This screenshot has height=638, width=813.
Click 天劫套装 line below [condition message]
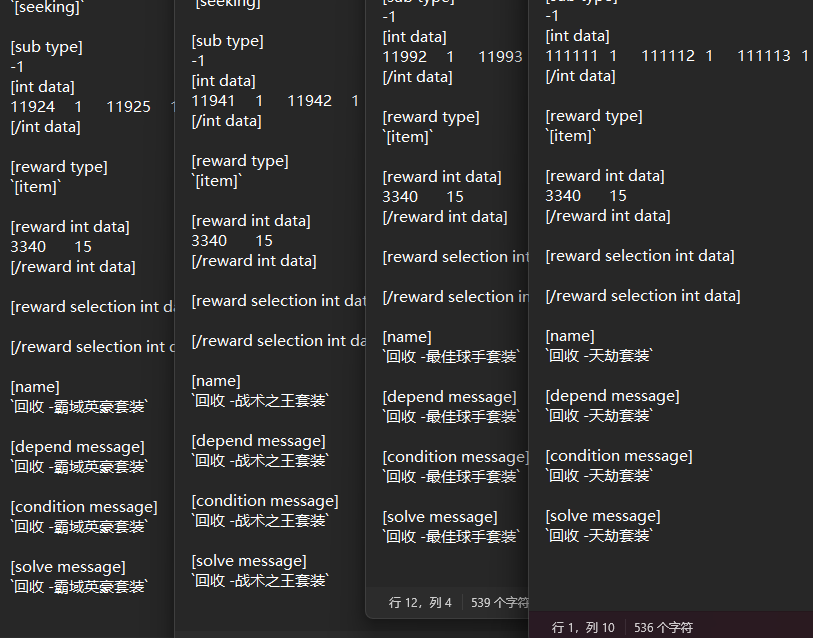(599, 476)
